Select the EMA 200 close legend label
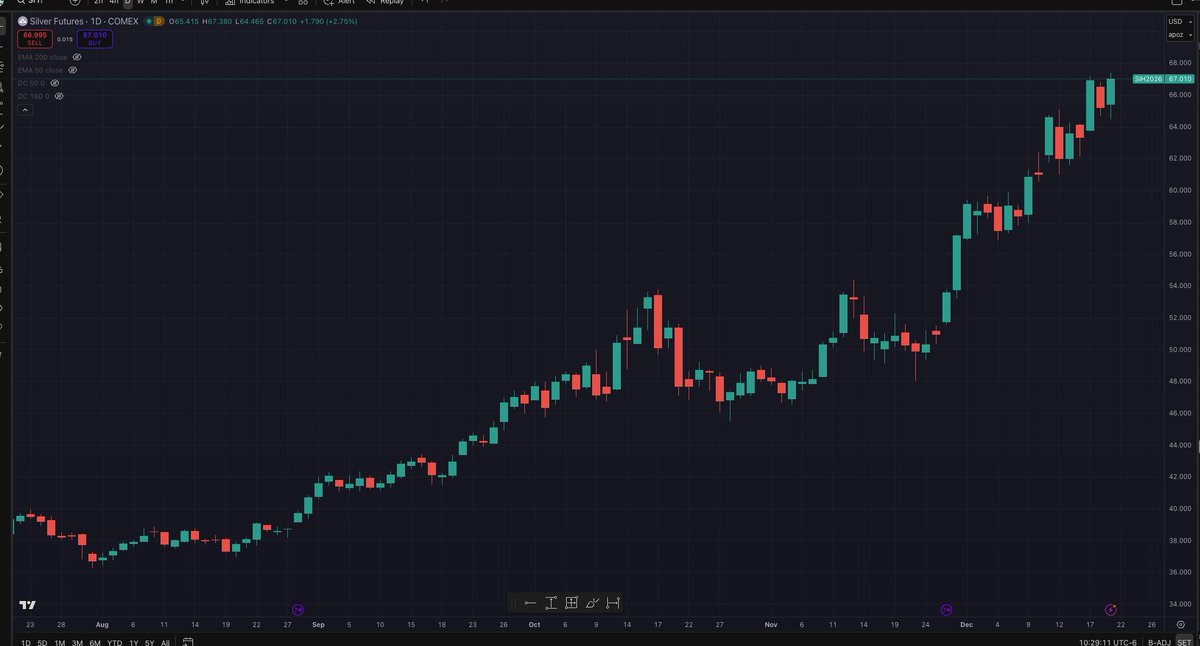The height and width of the screenshot is (646, 1200). [42, 57]
